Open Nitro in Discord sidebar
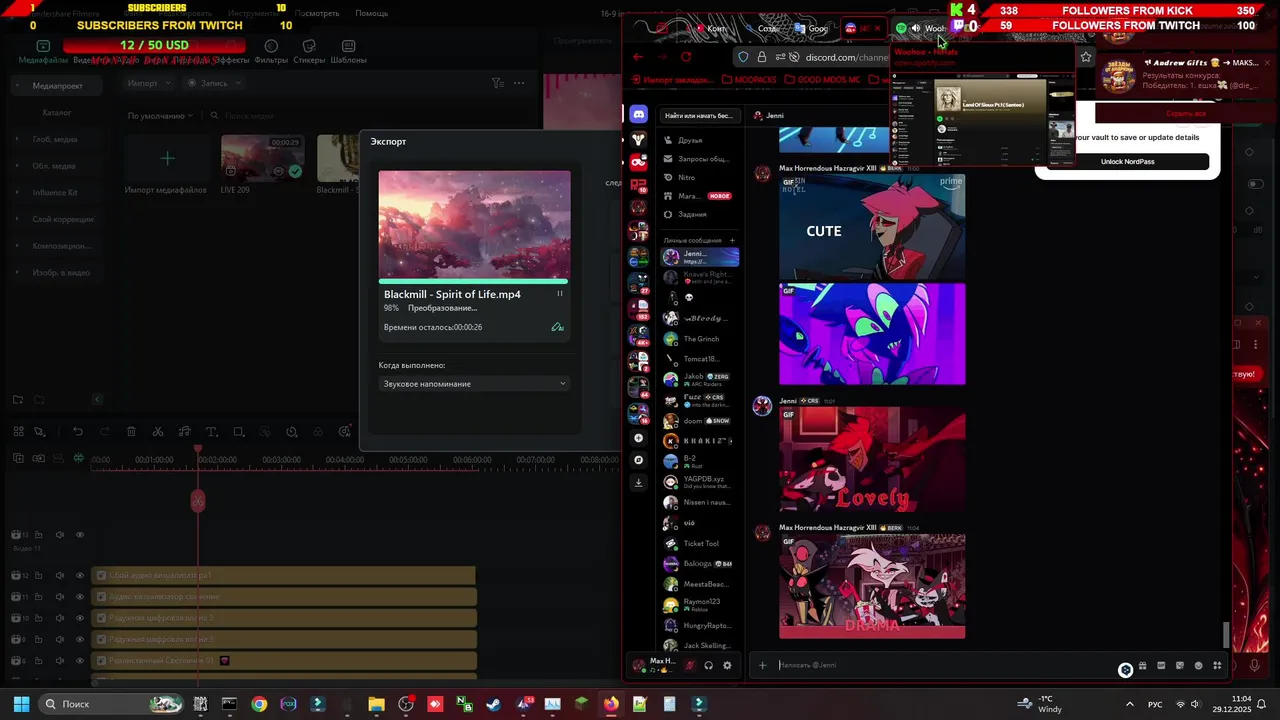Screen dimensions: 1280x720 700,177
